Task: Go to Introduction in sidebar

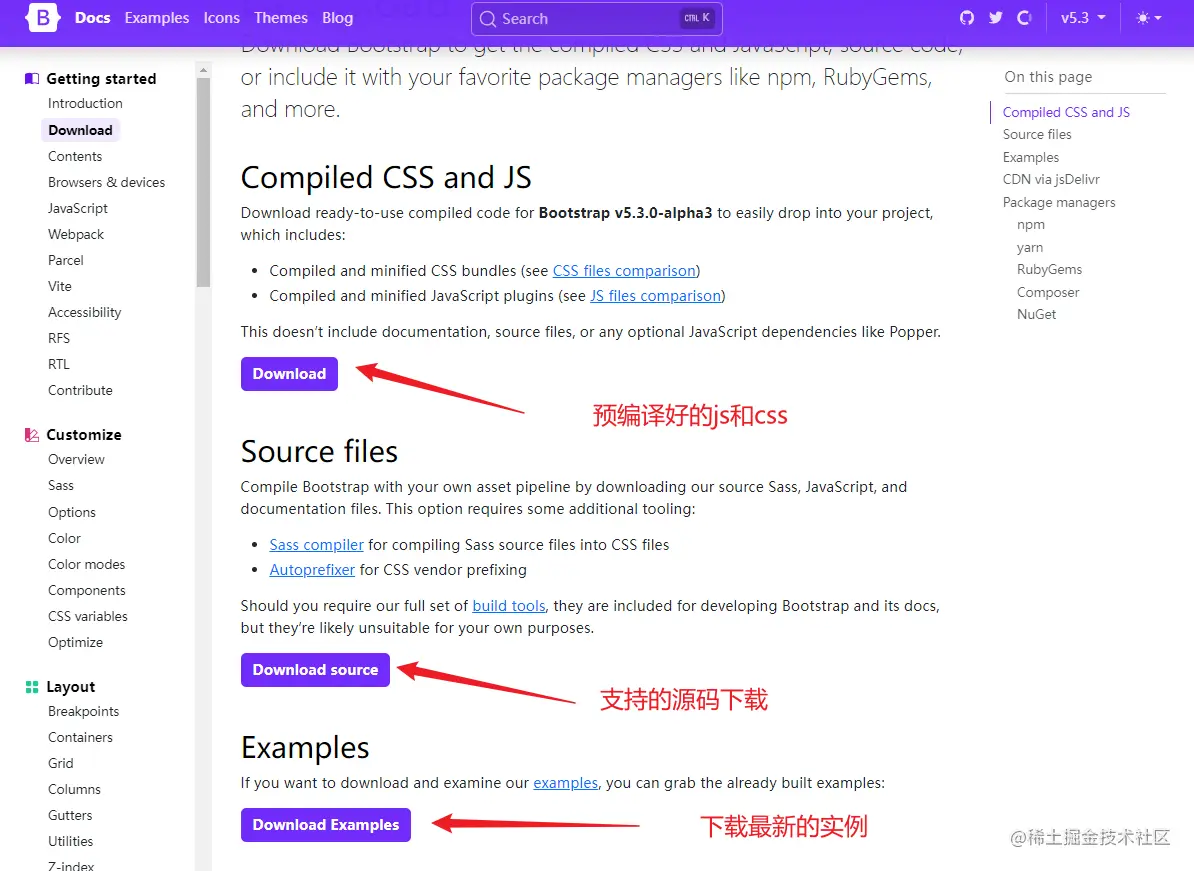Action: (x=85, y=104)
